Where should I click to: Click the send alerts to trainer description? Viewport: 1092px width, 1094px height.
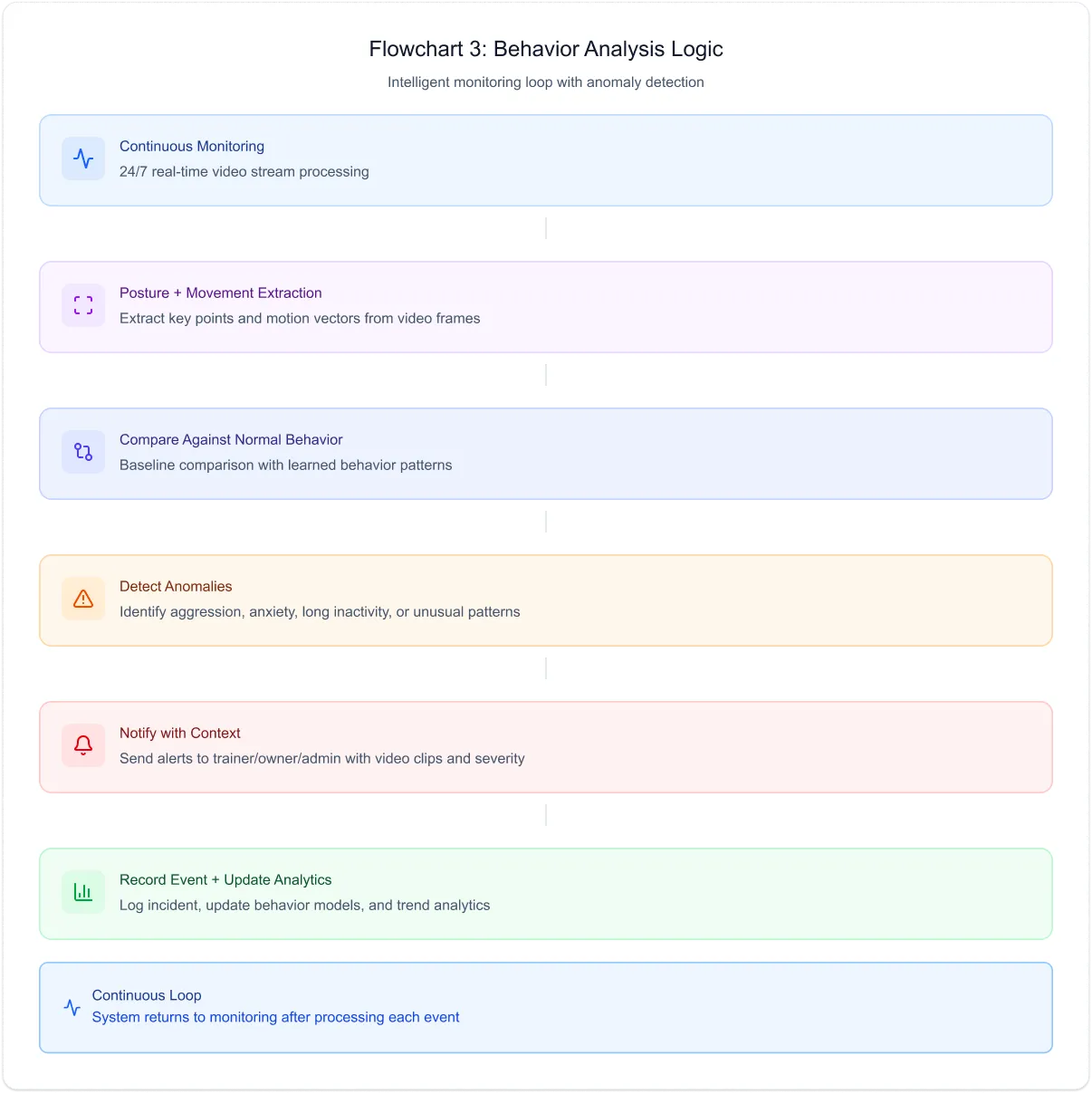pos(321,758)
